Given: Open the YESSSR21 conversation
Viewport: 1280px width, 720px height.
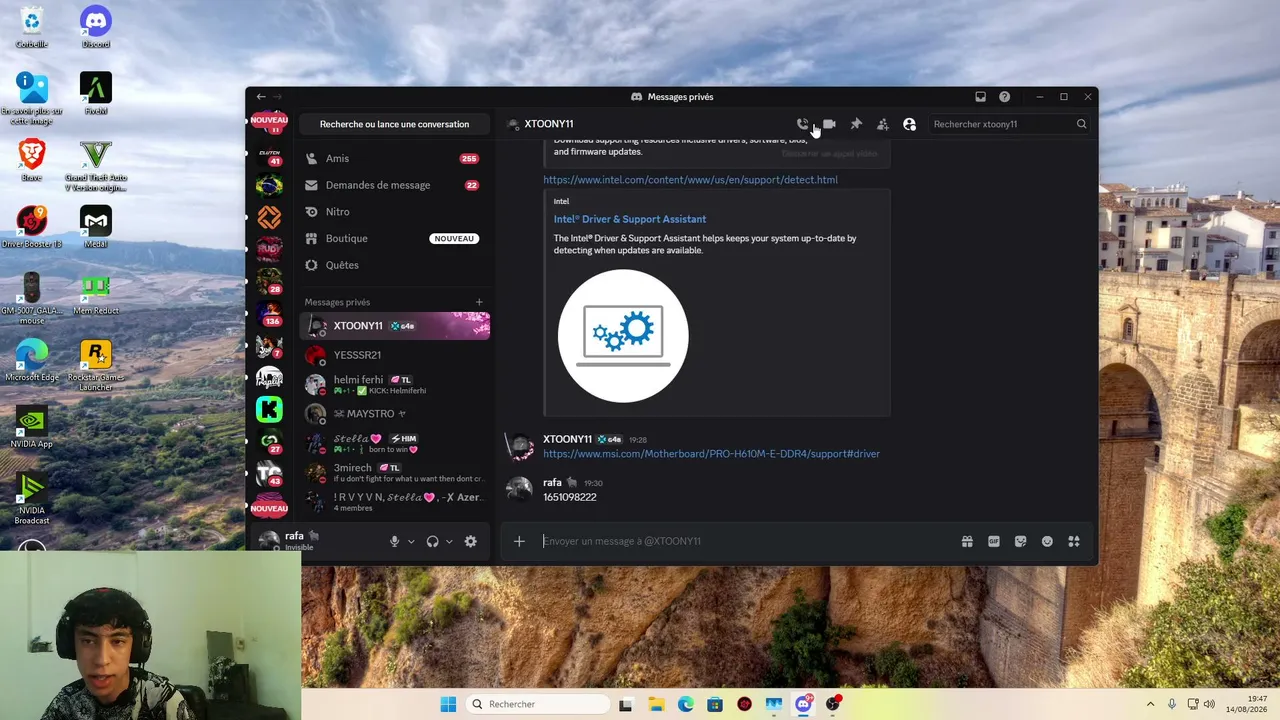Looking at the screenshot, I should (x=394, y=355).
